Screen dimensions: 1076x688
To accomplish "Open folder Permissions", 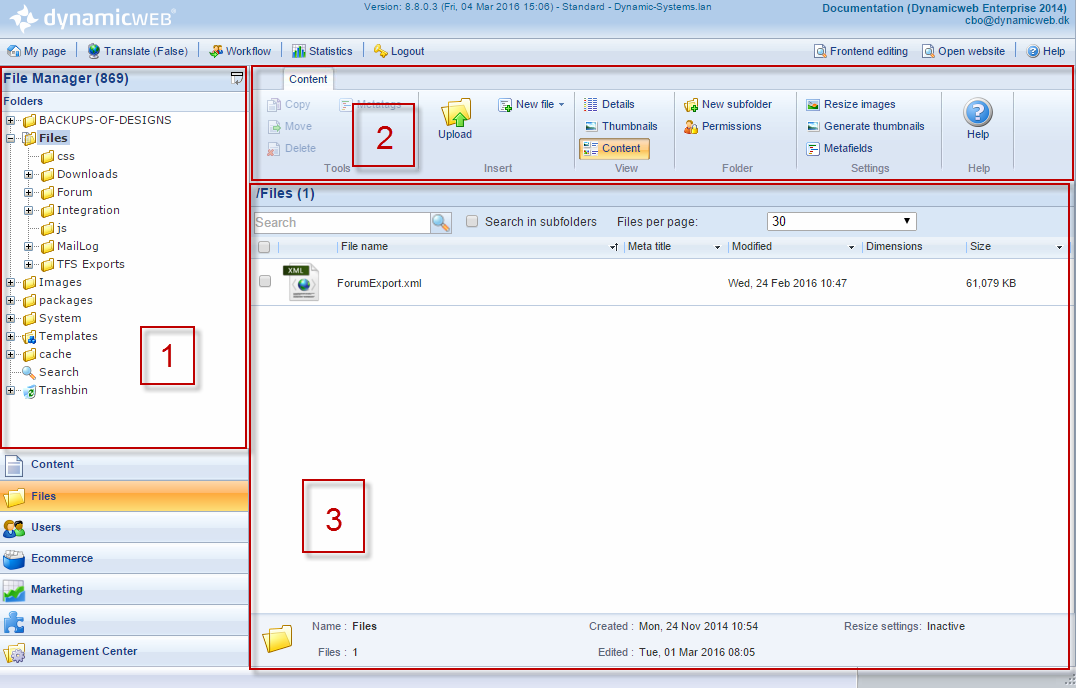I will click(723, 126).
